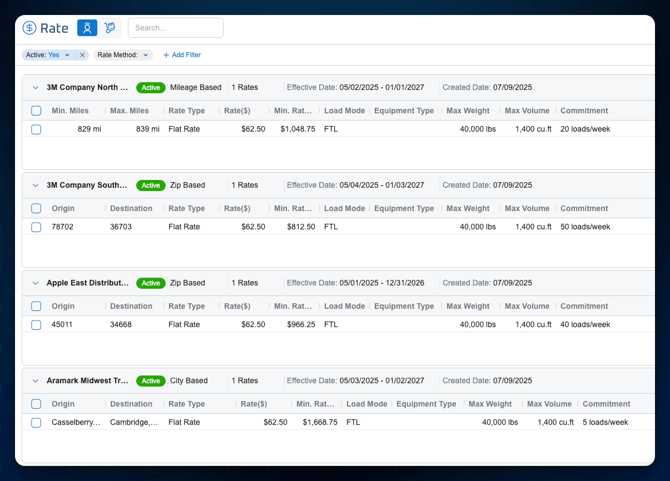The height and width of the screenshot is (481, 670).
Task: Check the 829 mi rate row checkbox
Action: click(36, 129)
